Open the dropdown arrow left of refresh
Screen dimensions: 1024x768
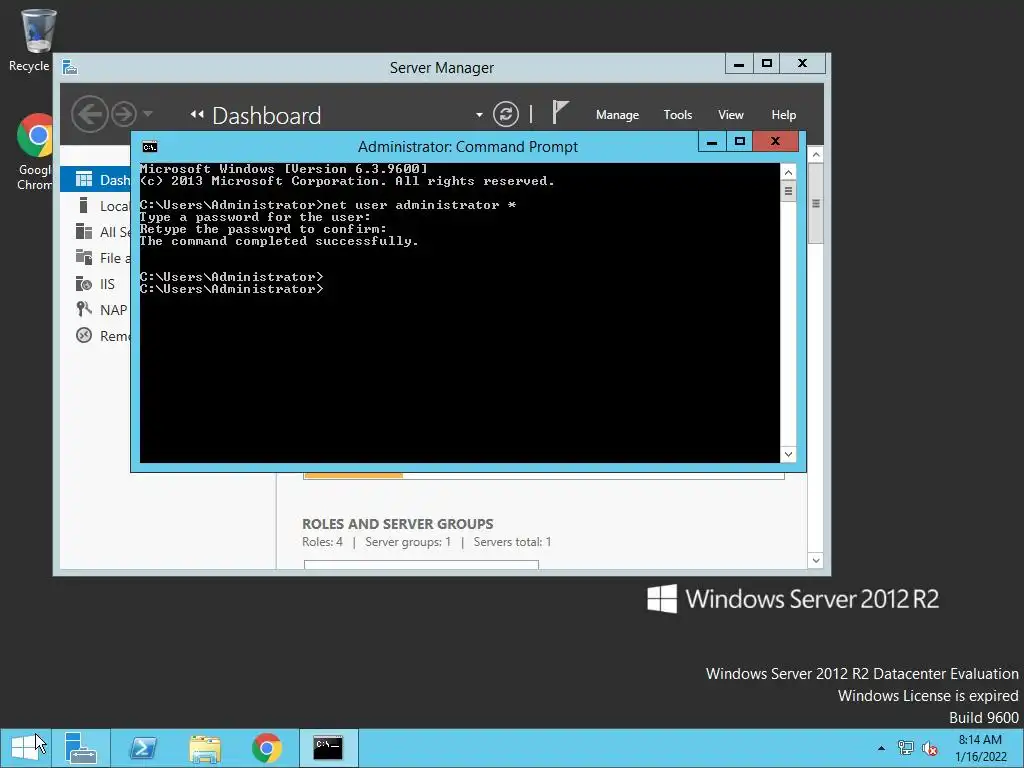click(479, 115)
